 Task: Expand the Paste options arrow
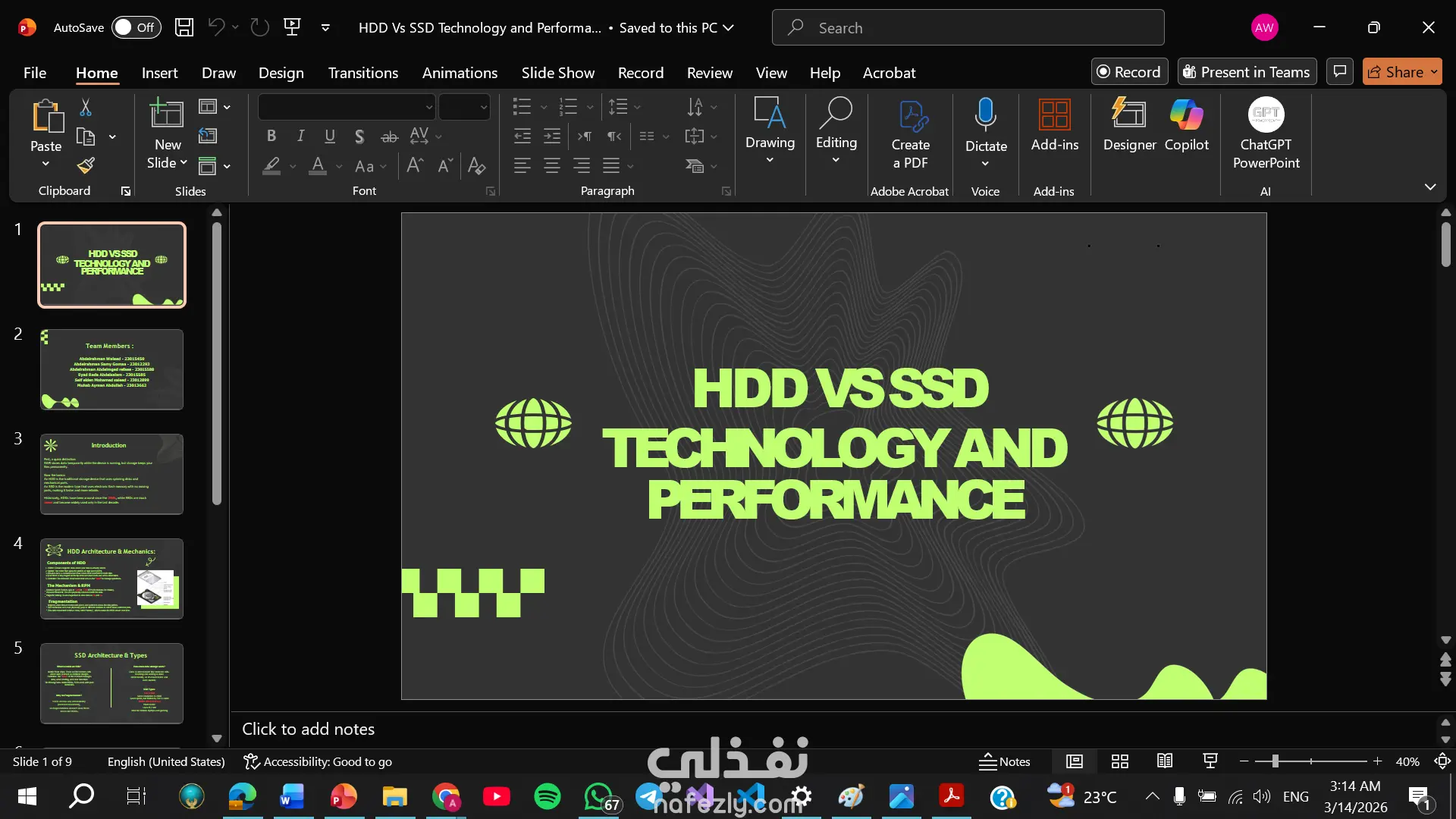pos(45,164)
